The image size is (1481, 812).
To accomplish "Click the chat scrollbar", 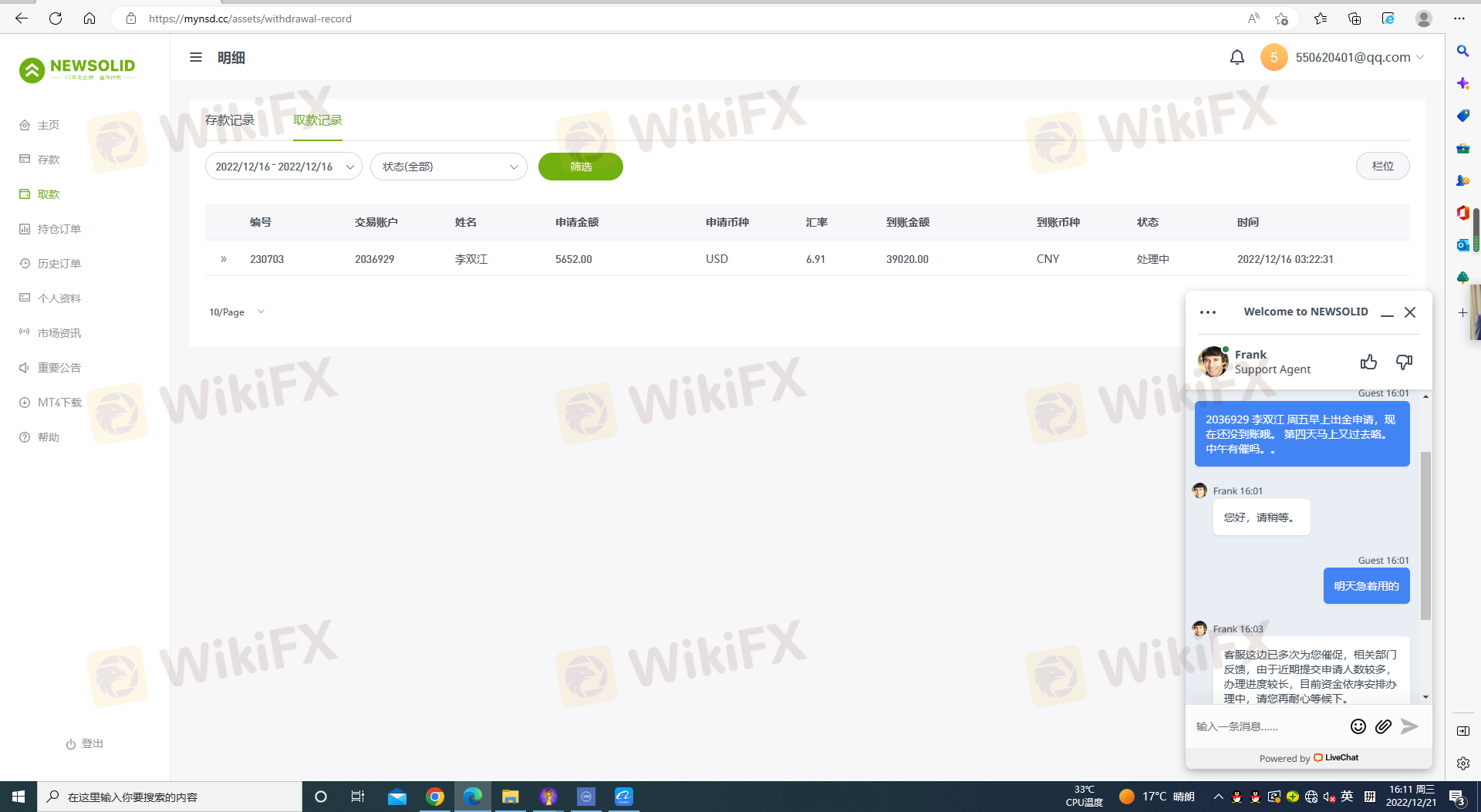I will pyautogui.click(x=1425, y=535).
